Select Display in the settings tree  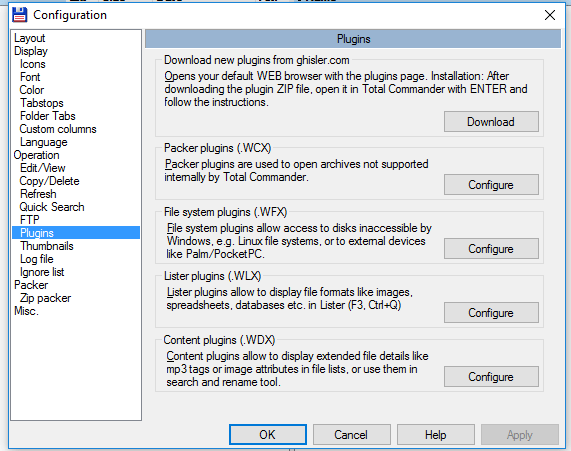pos(31,51)
